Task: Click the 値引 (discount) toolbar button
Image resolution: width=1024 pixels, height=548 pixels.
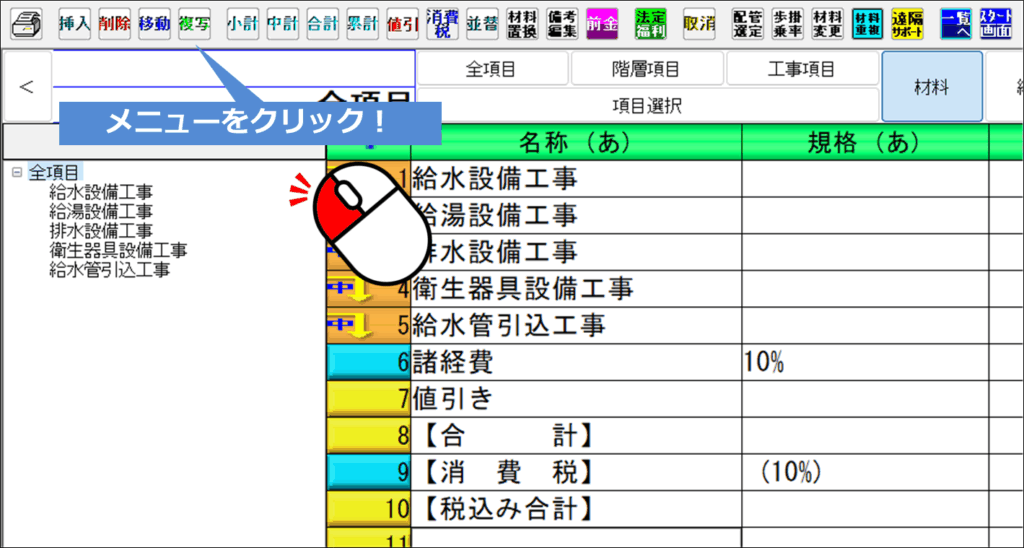Action: pyautogui.click(x=402, y=24)
